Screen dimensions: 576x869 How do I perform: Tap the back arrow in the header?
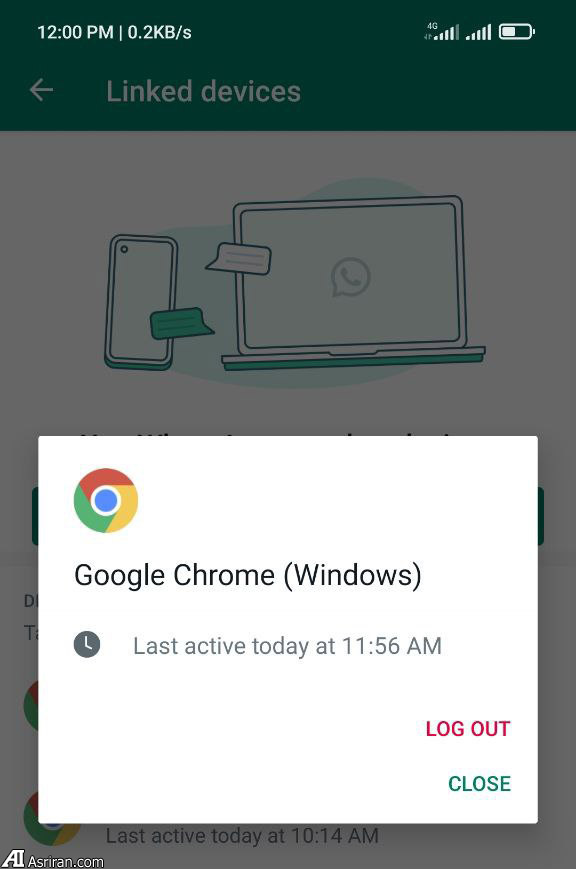[42, 90]
